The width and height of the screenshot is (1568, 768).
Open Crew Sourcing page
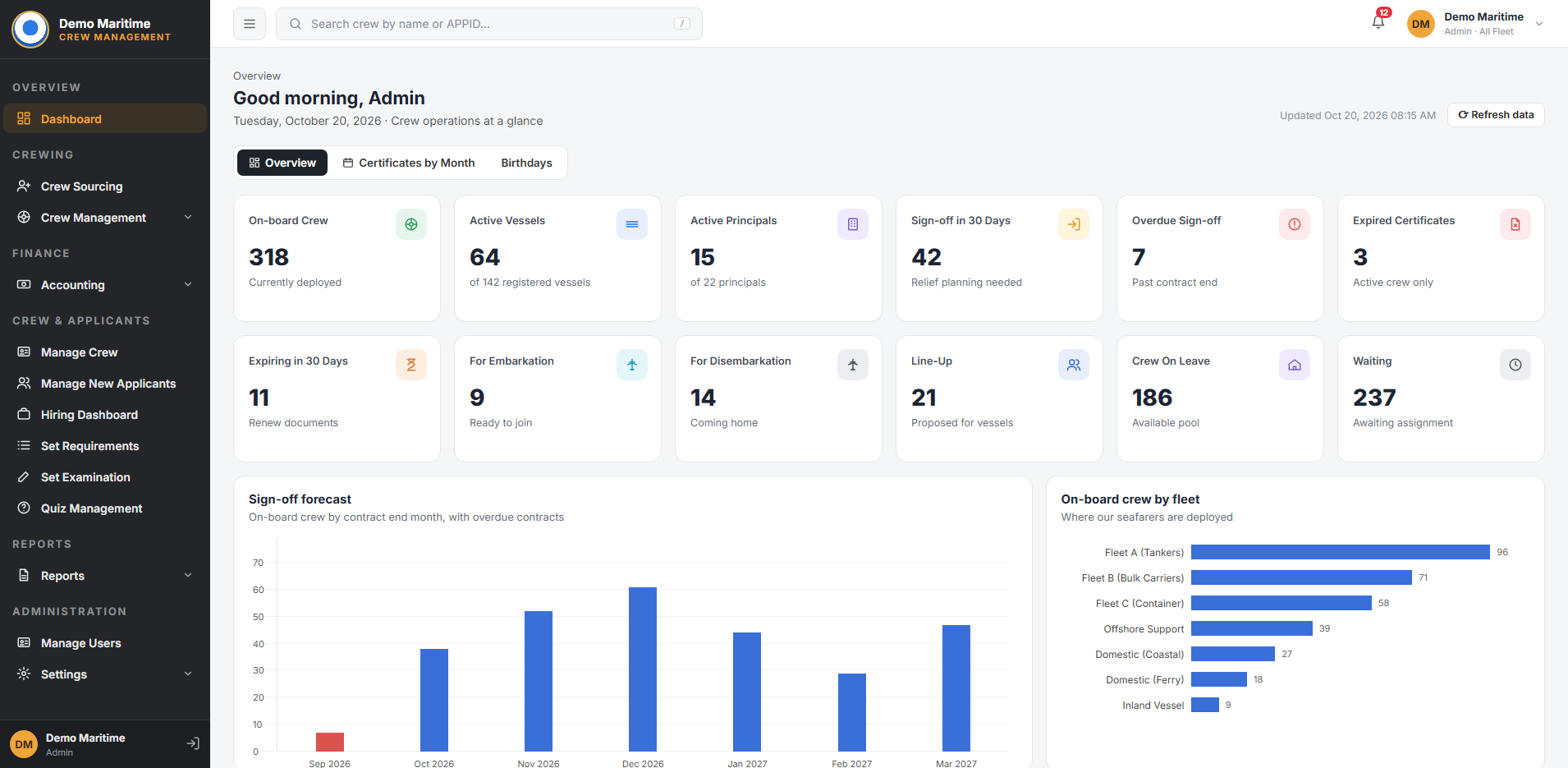105,186
